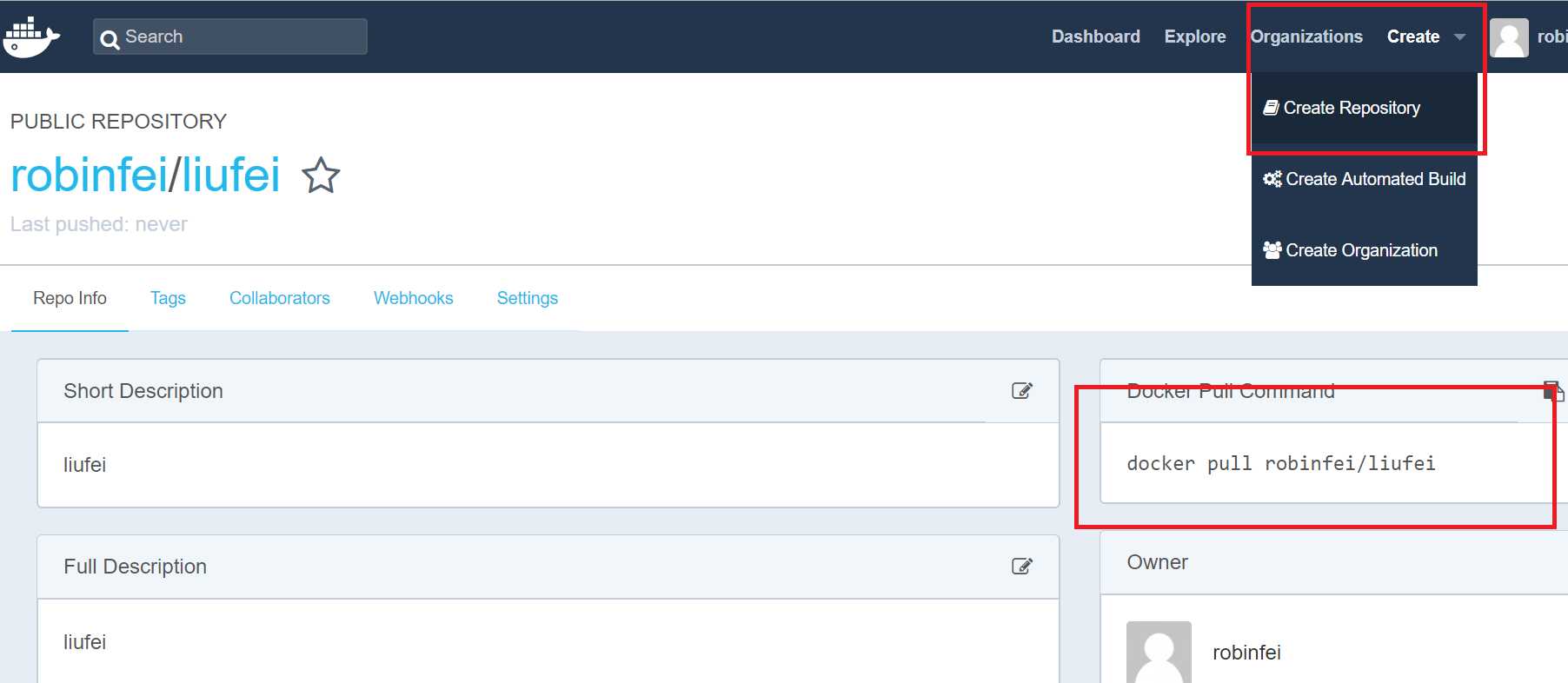
Task: Switch to the Repo Info tab
Action: coord(70,298)
